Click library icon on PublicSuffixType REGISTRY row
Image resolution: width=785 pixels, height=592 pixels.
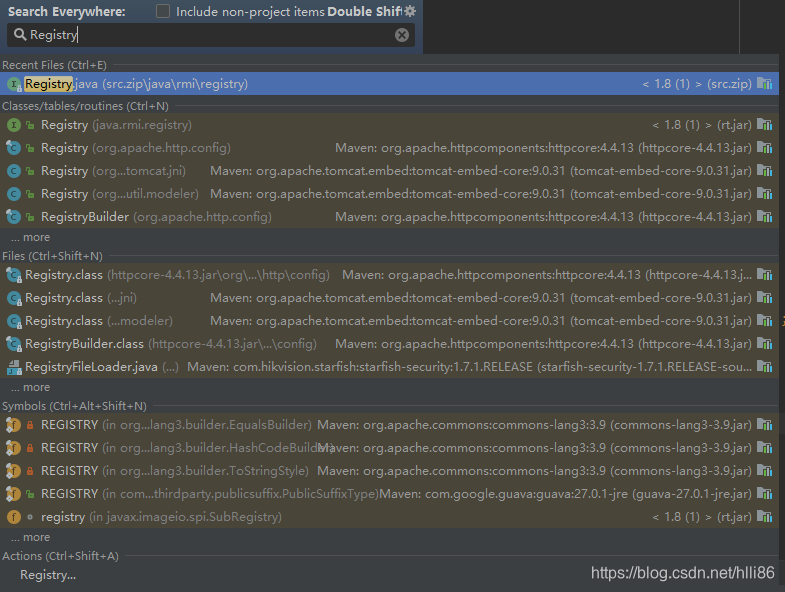(764, 494)
